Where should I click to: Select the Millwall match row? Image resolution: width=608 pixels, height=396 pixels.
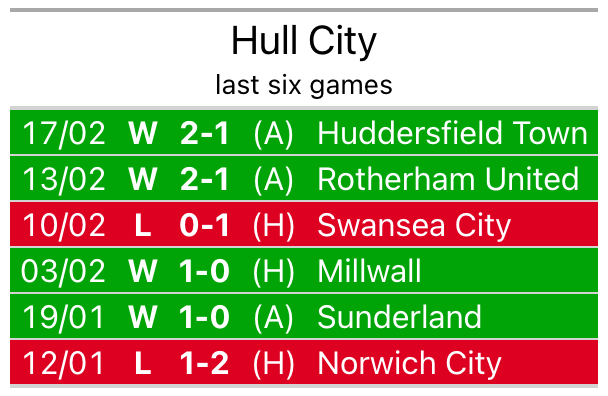[x=304, y=270]
